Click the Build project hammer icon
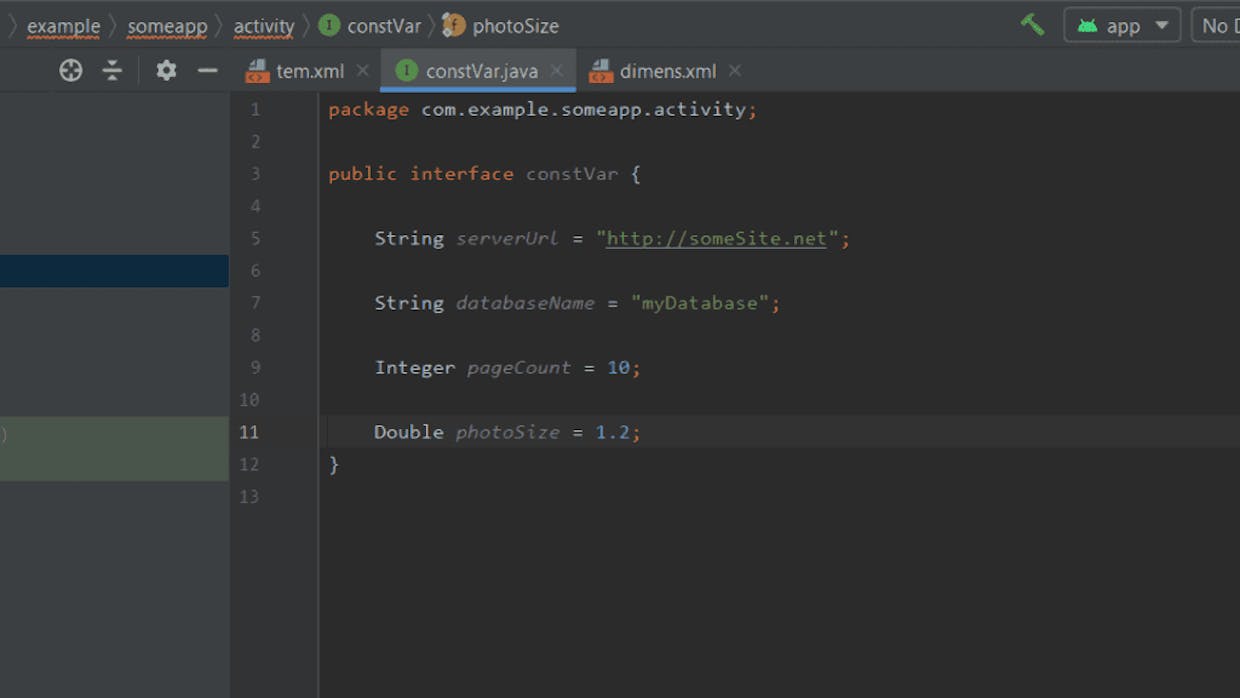 [x=1032, y=25]
